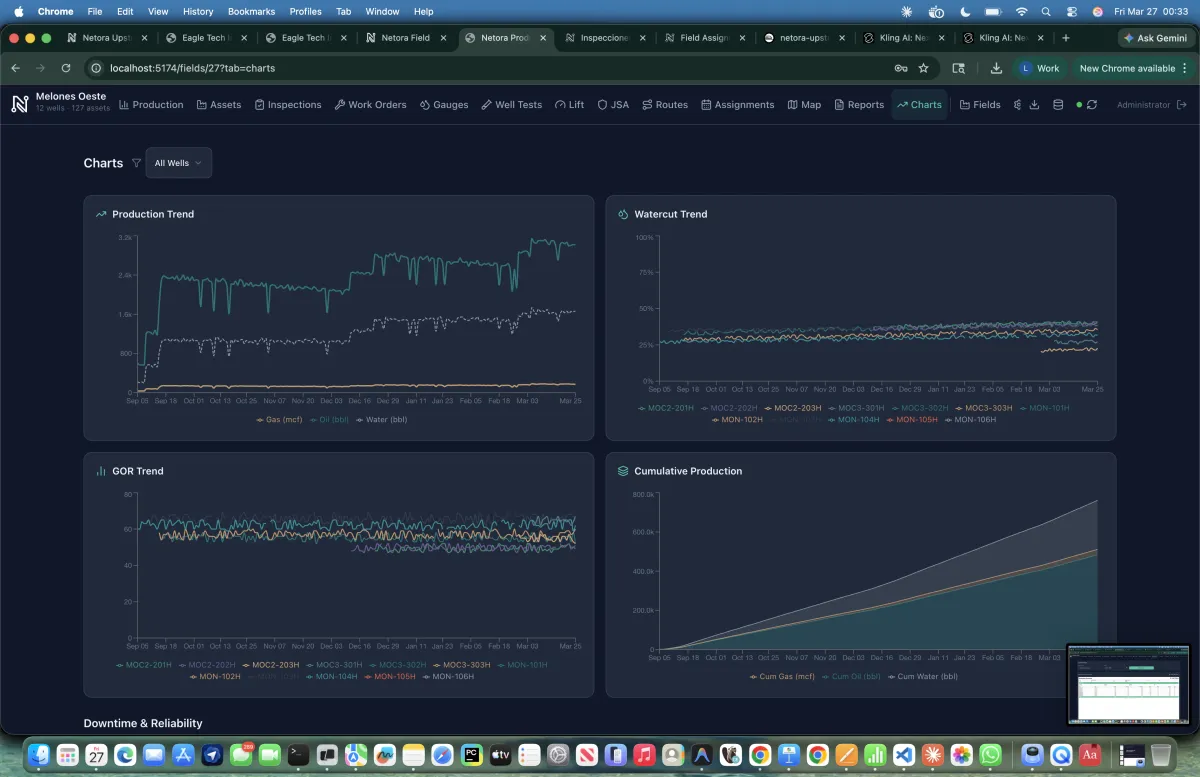This screenshot has height=777, width=1200.
Task: Open the Bookmarks menu
Action: (251, 11)
